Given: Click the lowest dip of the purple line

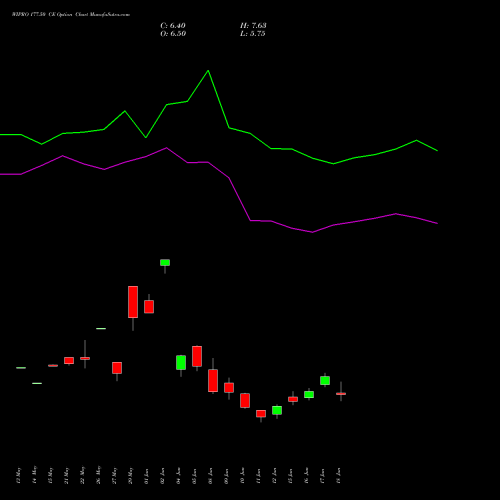Looking at the screenshot, I should click(x=312, y=232).
